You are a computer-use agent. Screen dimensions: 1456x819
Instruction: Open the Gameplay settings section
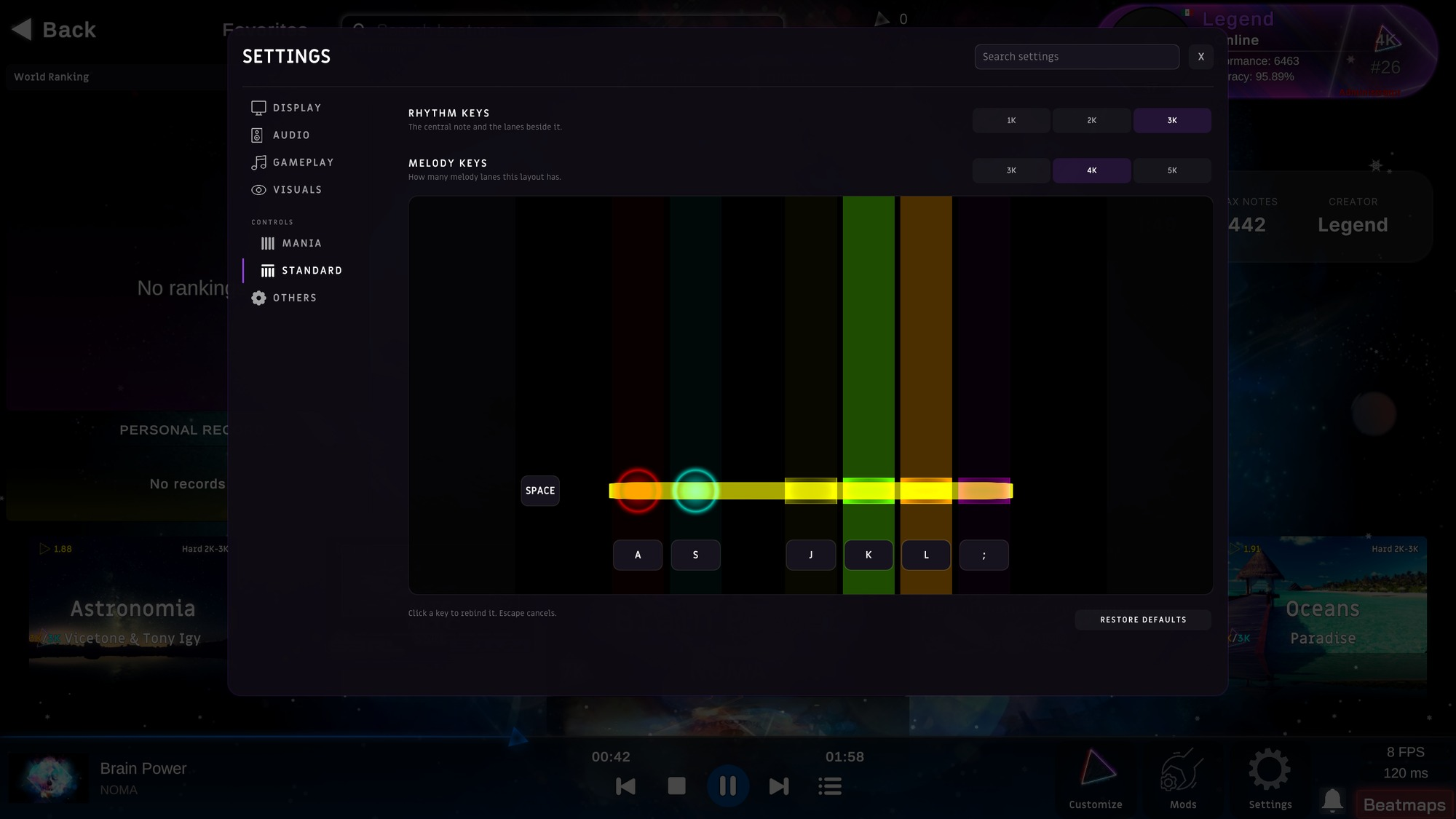pyautogui.click(x=293, y=162)
